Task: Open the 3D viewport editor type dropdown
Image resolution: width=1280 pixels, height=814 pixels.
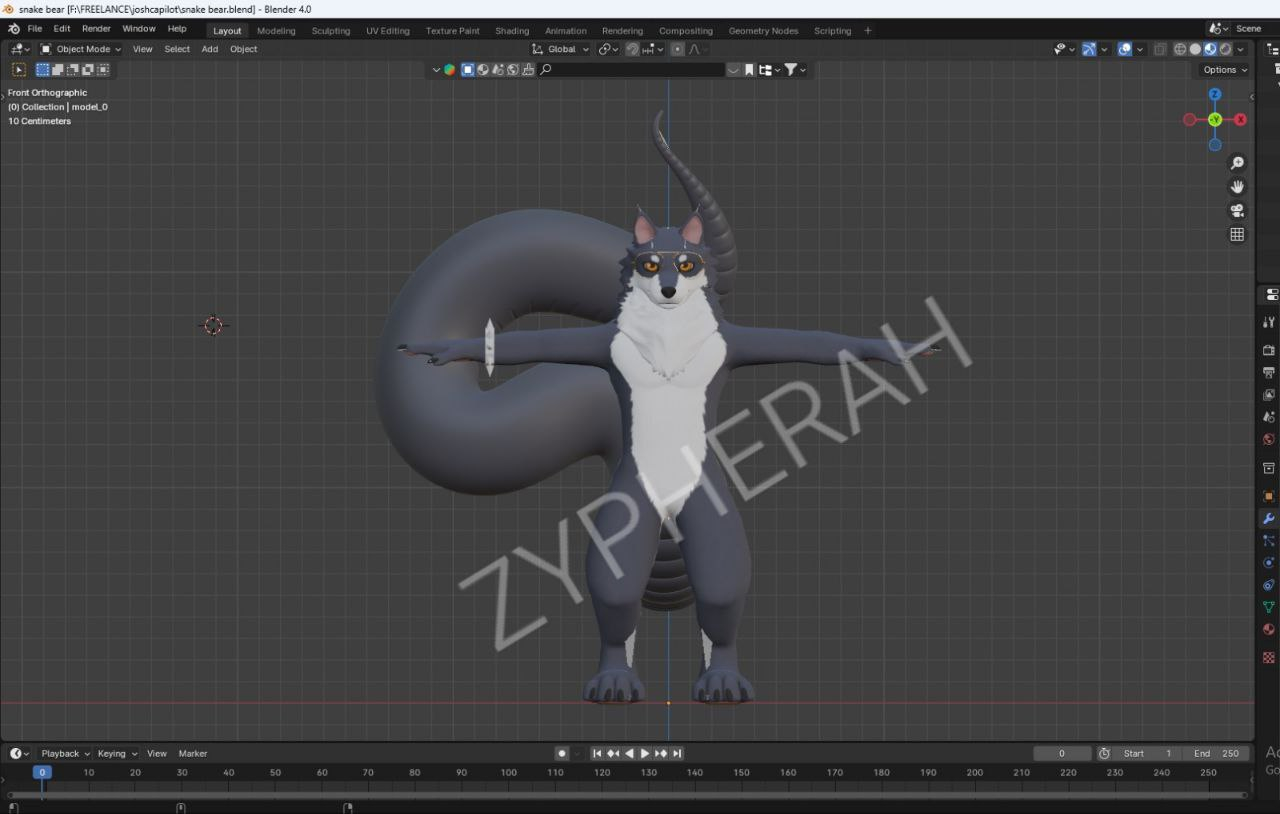Action: 20,49
